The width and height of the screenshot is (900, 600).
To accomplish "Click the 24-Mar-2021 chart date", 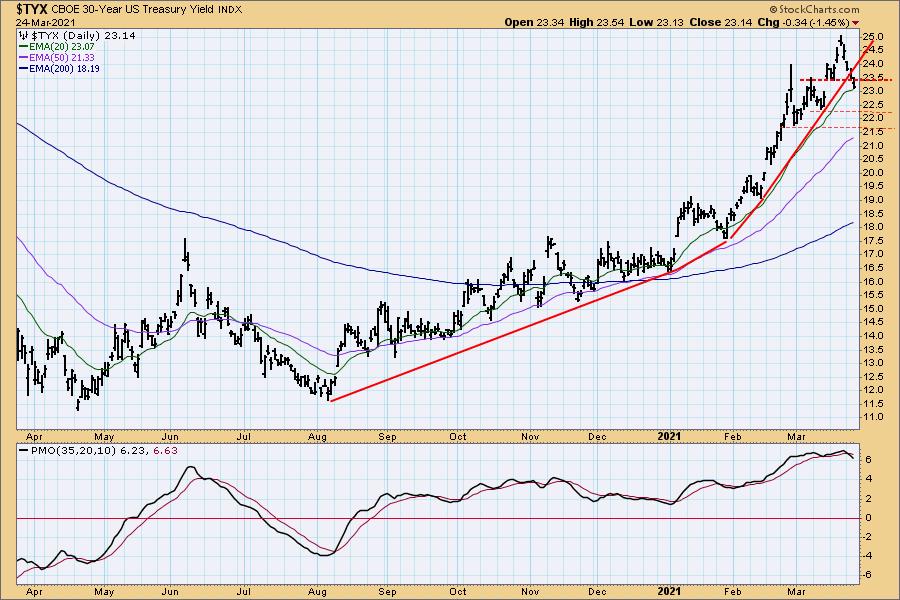I will (x=33, y=19).
